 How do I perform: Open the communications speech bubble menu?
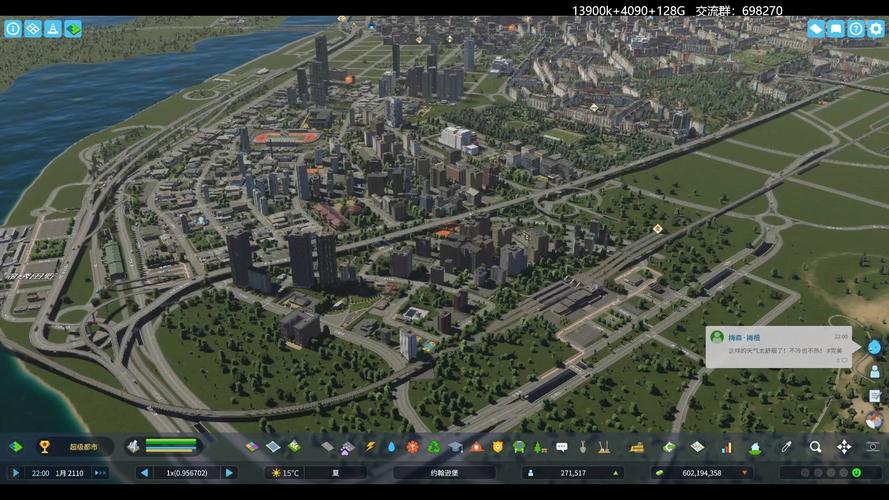561,447
